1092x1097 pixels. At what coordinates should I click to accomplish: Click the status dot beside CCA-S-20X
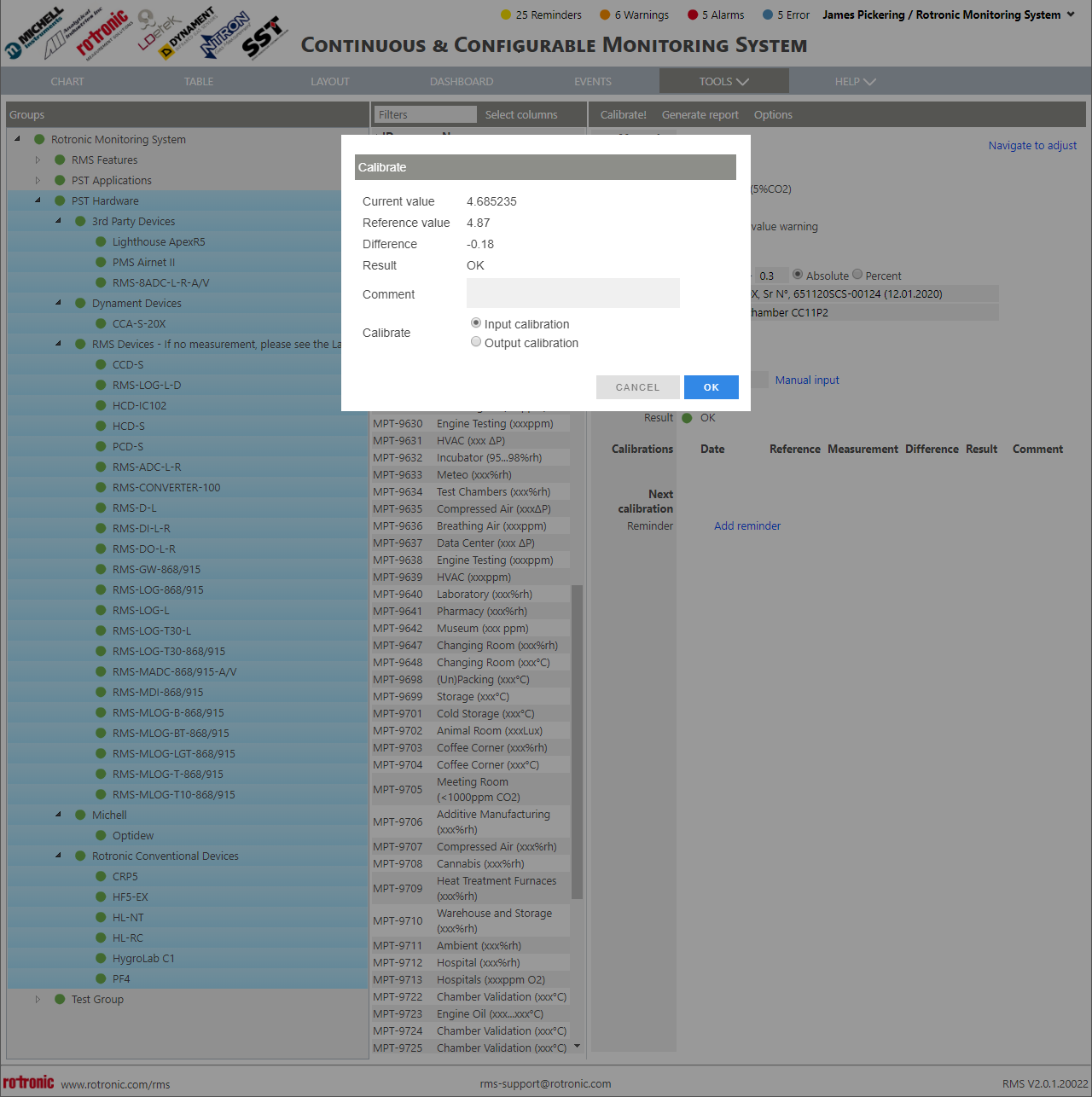(x=101, y=323)
